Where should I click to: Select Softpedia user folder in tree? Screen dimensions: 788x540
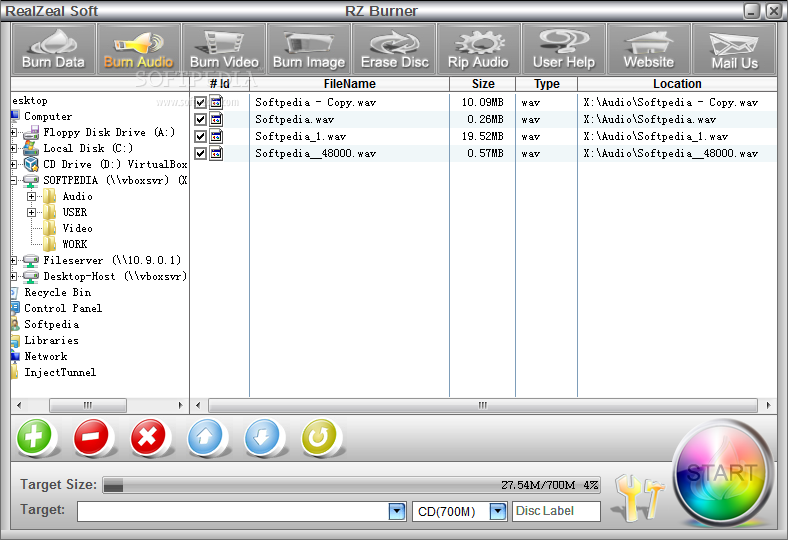coord(51,325)
